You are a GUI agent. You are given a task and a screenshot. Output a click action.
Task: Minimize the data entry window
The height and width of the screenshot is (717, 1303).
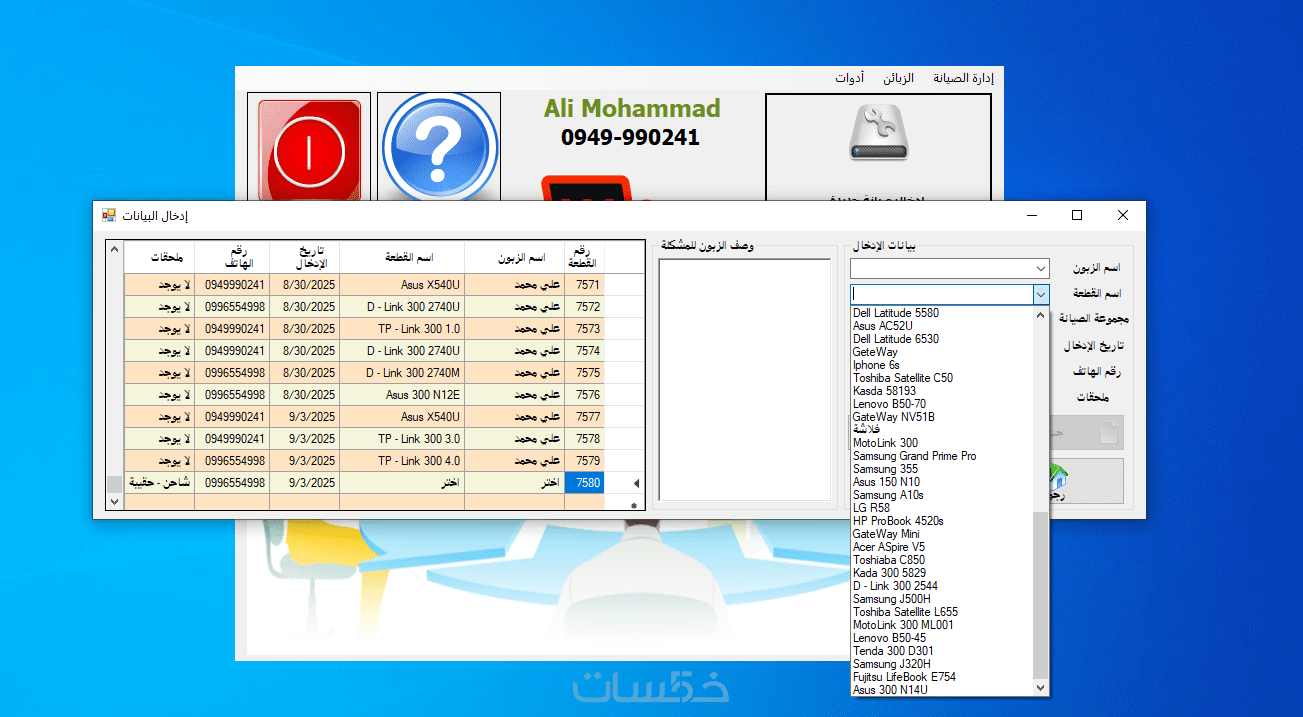coord(1031,215)
